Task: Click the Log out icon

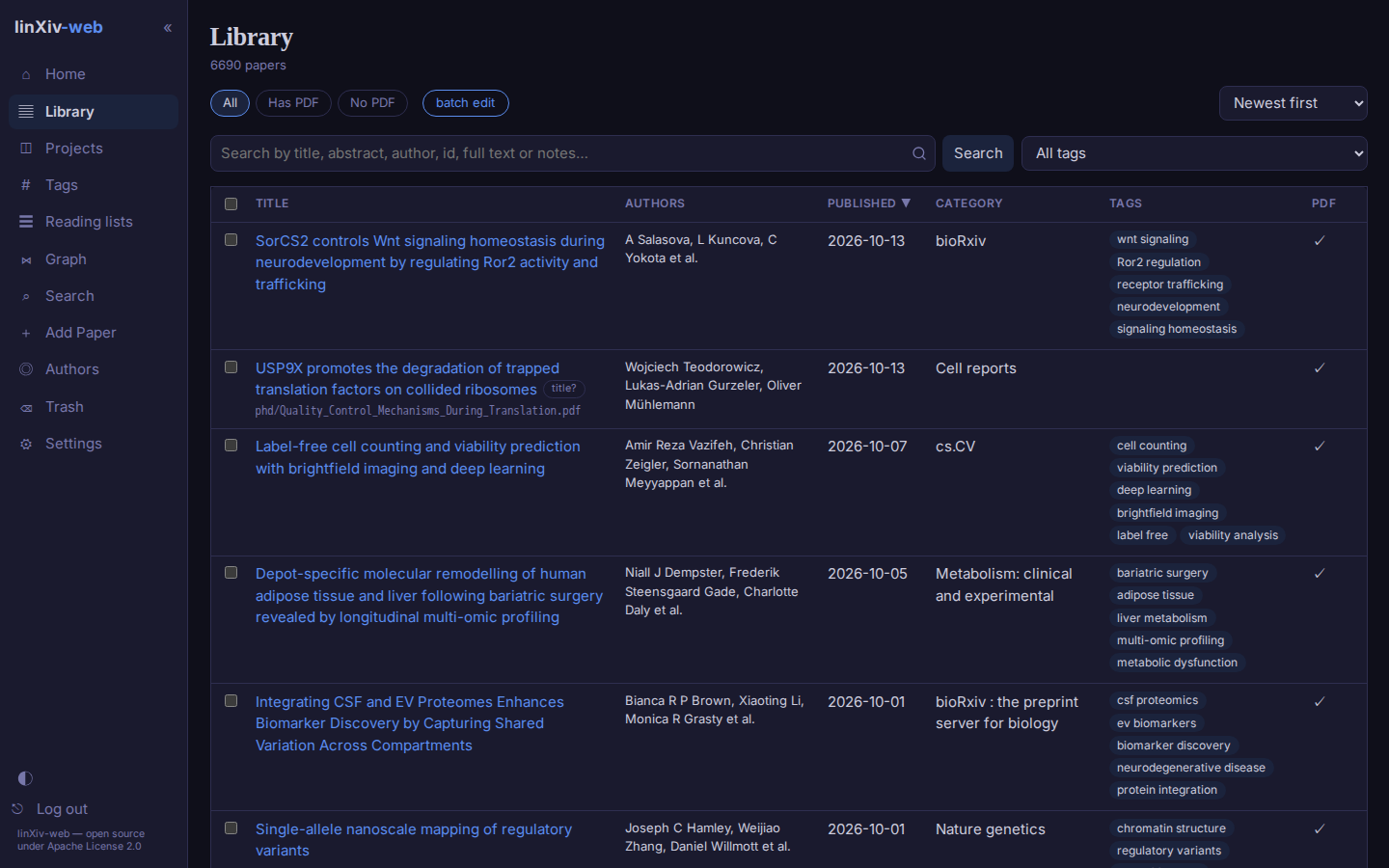Action: click(x=17, y=809)
